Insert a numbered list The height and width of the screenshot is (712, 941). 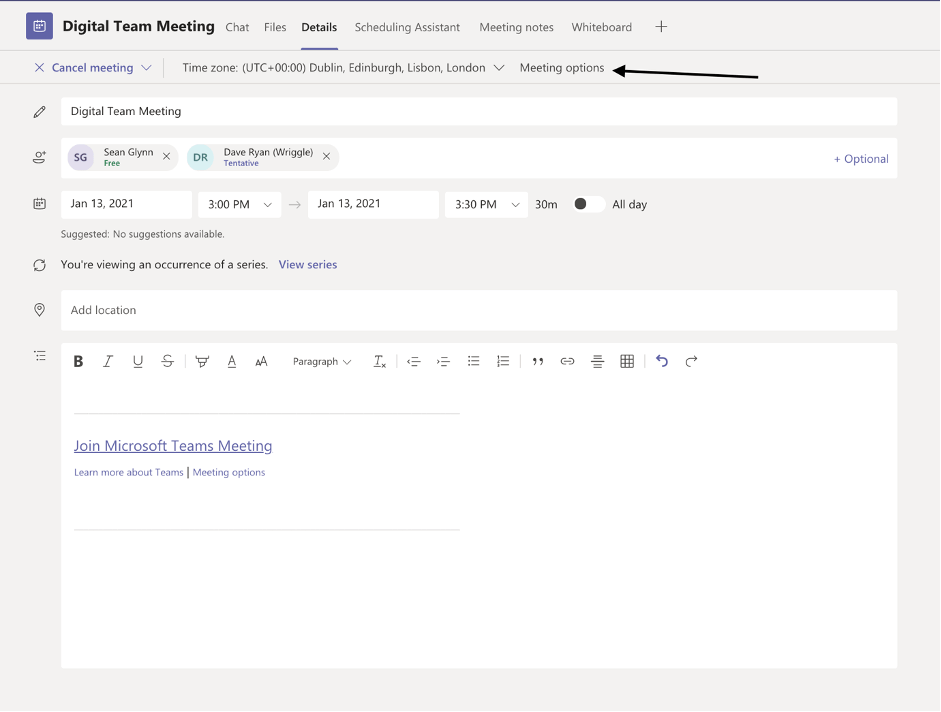pyautogui.click(x=503, y=361)
